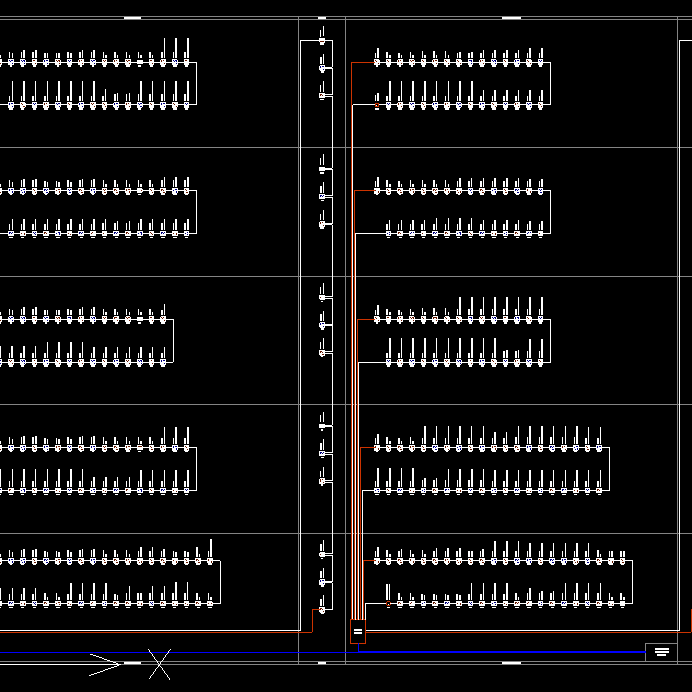Image resolution: width=692 pixels, height=692 pixels.
Task: Select bottom border white marker below center column
Action: coord(321,662)
